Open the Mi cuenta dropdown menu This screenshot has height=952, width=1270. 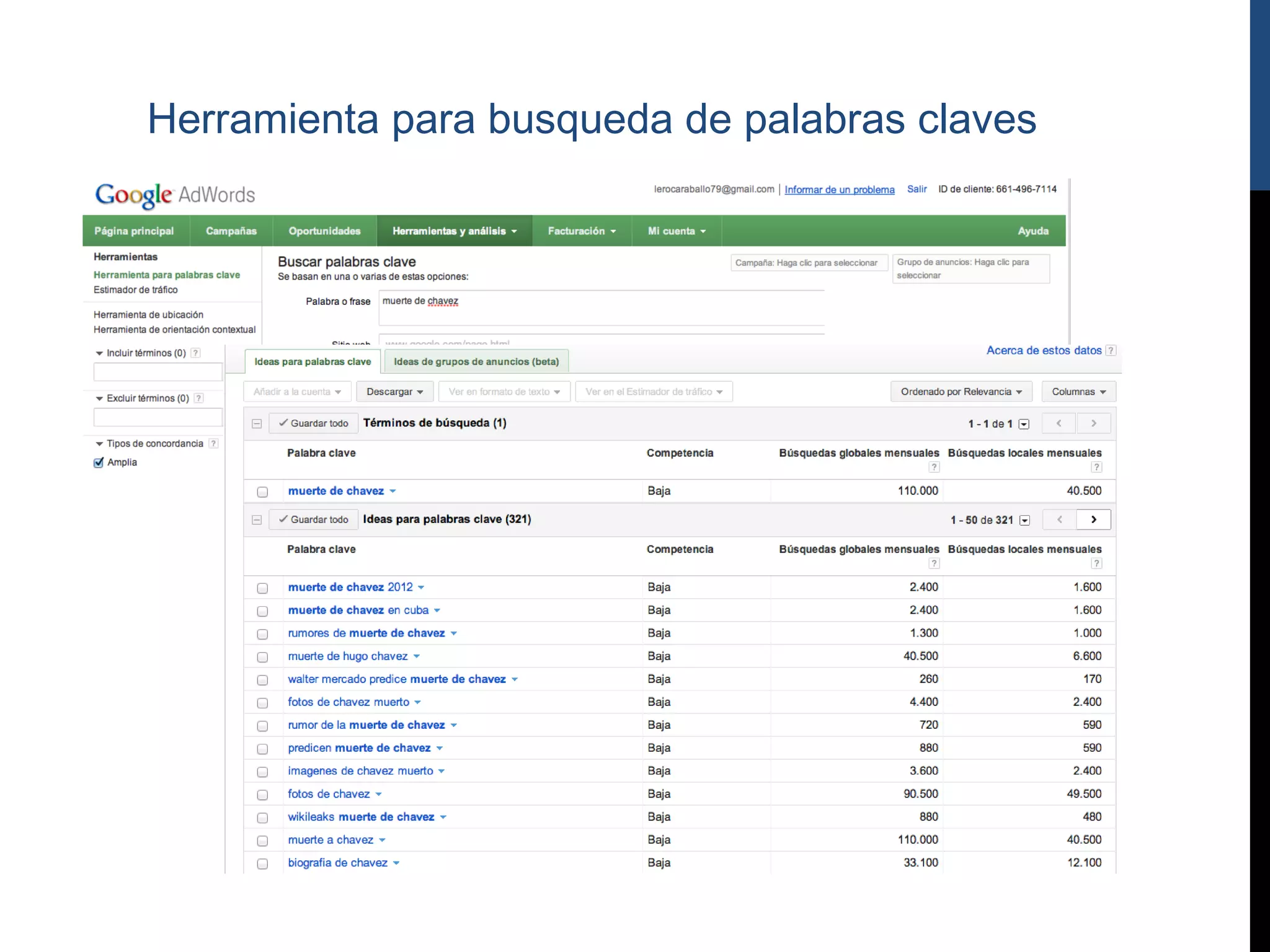click(x=677, y=231)
